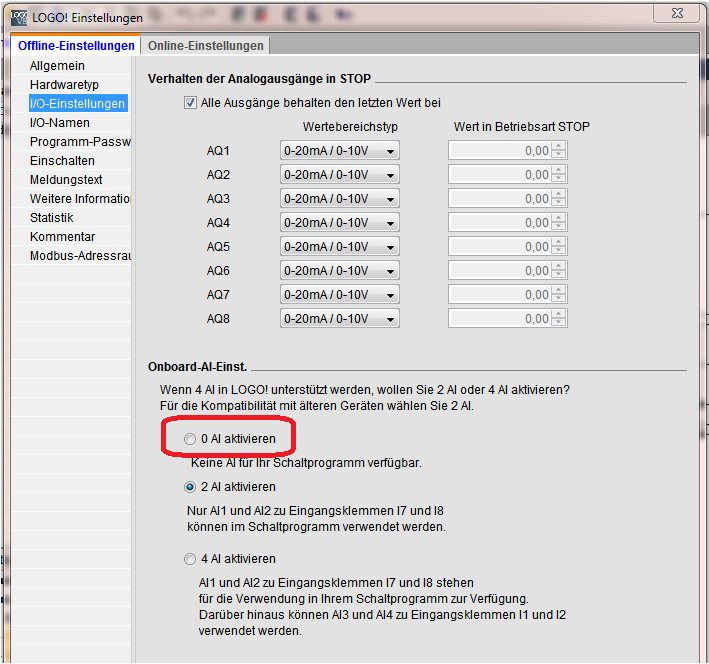Open the I/O-Namen settings page
The width and height of the screenshot is (709, 664).
point(60,123)
